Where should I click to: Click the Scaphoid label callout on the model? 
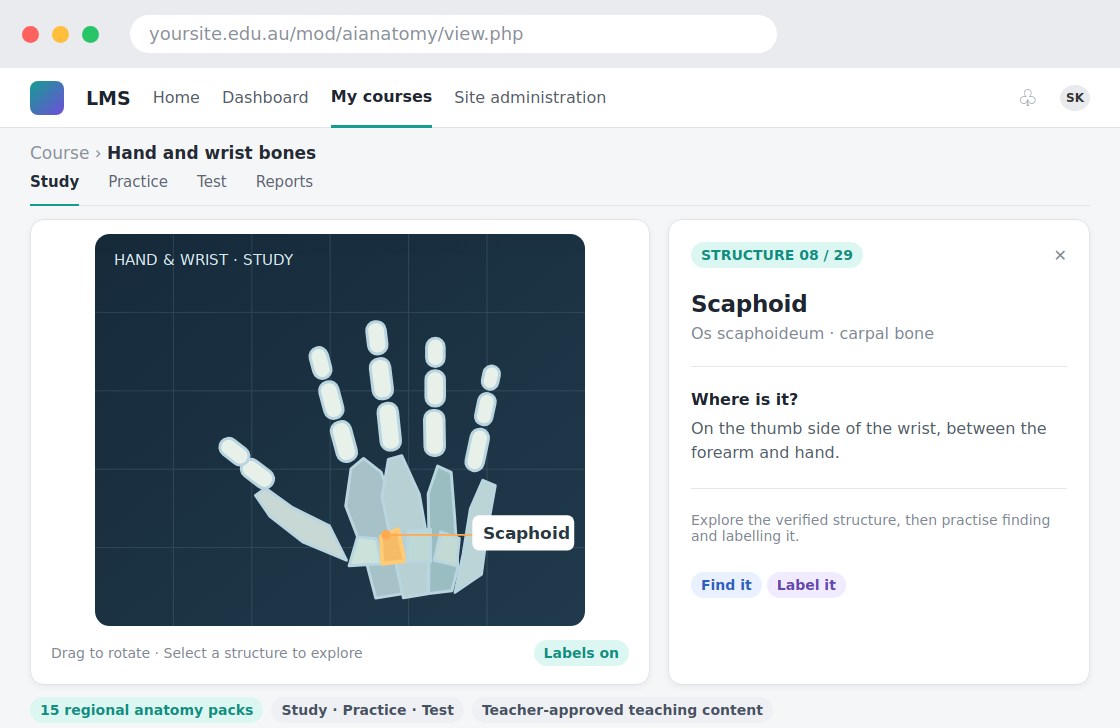523,533
